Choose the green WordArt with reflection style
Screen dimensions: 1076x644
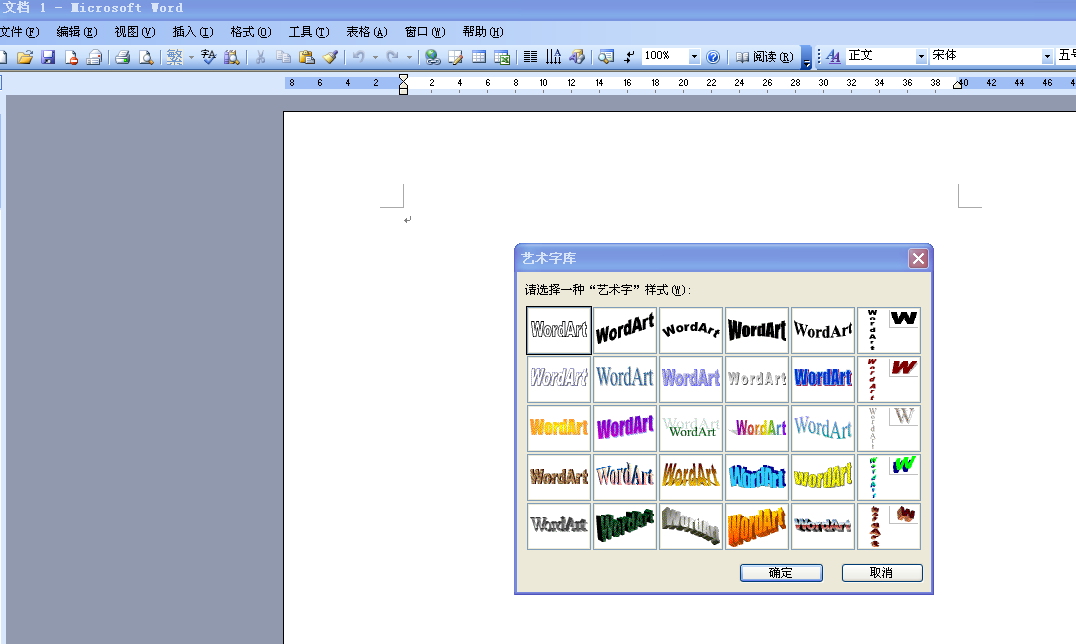[x=691, y=428]
